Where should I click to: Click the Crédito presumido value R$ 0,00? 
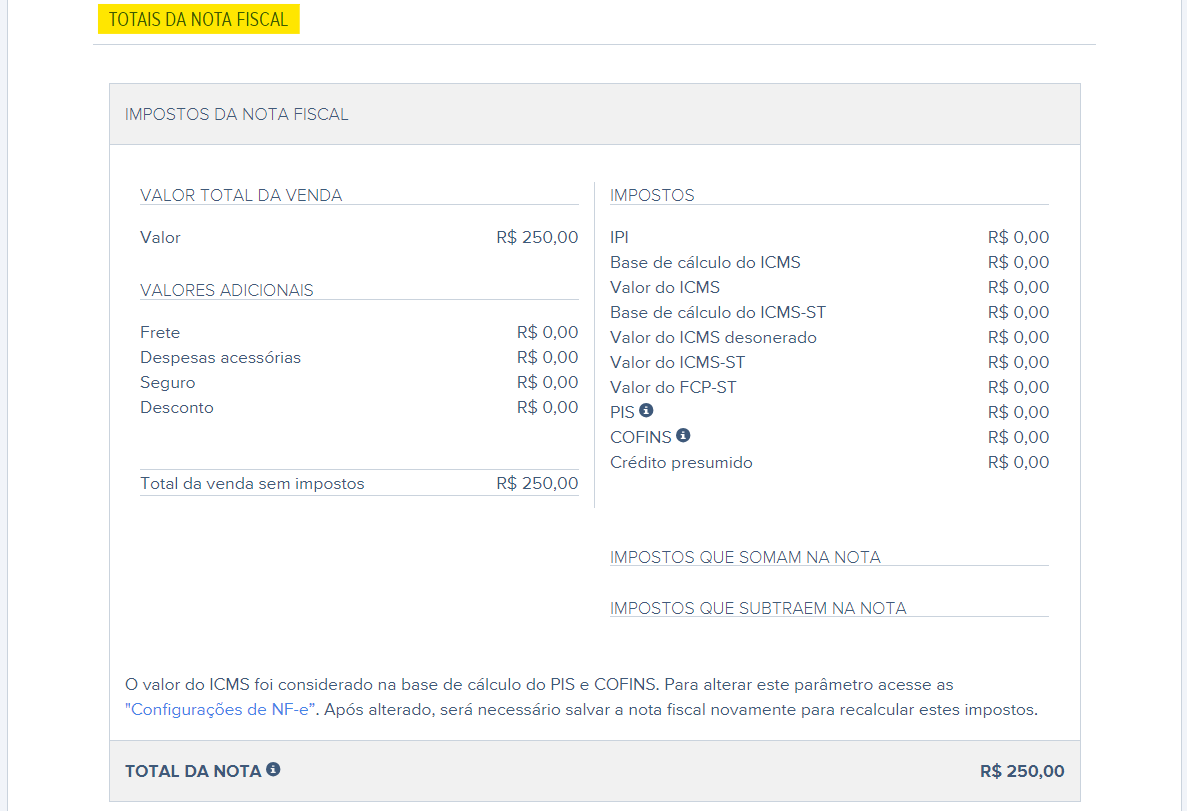point(1018,463)
